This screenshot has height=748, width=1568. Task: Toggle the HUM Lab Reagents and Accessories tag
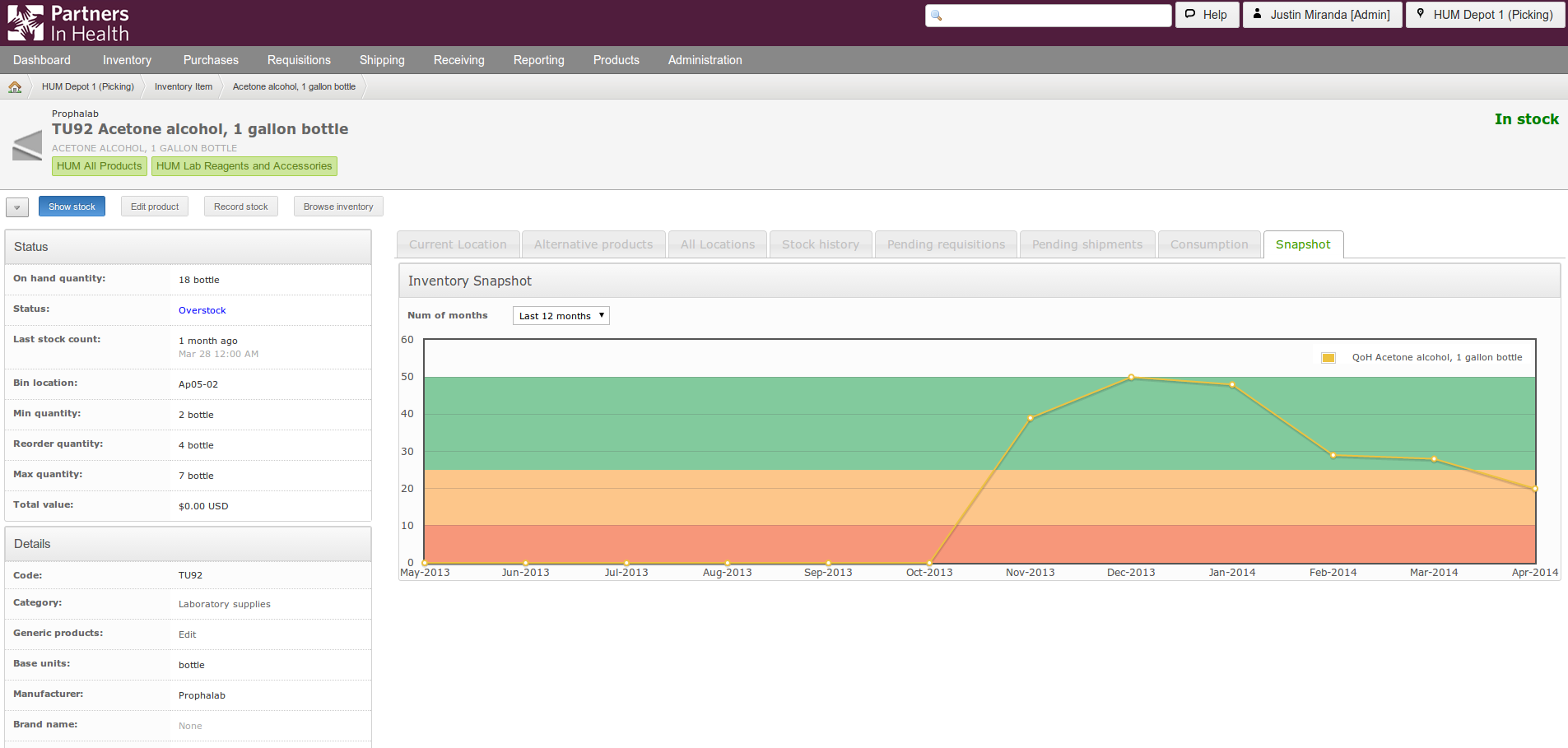[x=244, y=165]
